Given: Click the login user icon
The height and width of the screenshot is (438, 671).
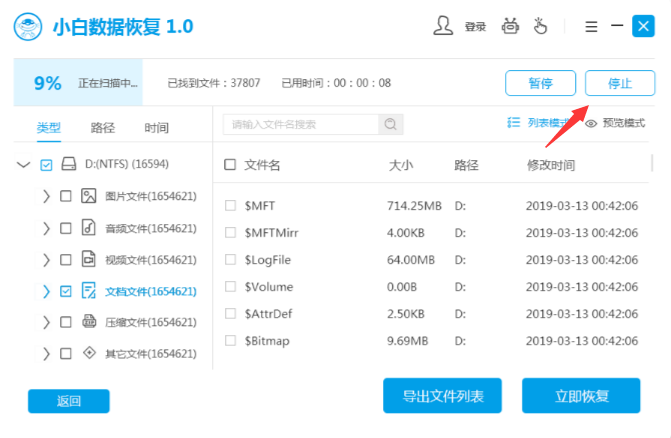Looking at the screenshot, I should tap(445, 27).
